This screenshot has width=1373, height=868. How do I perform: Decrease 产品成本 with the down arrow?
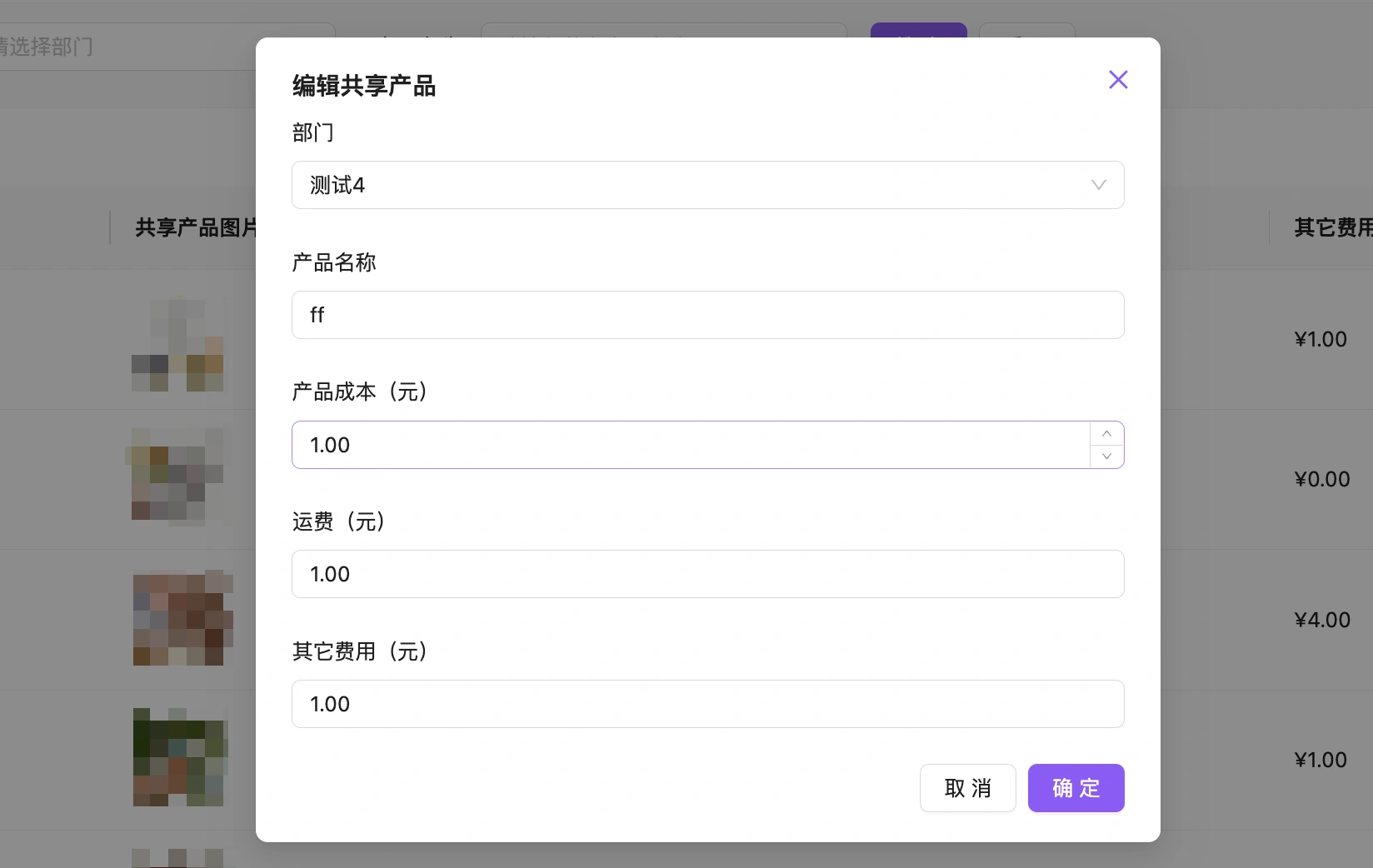(1106, 456)
